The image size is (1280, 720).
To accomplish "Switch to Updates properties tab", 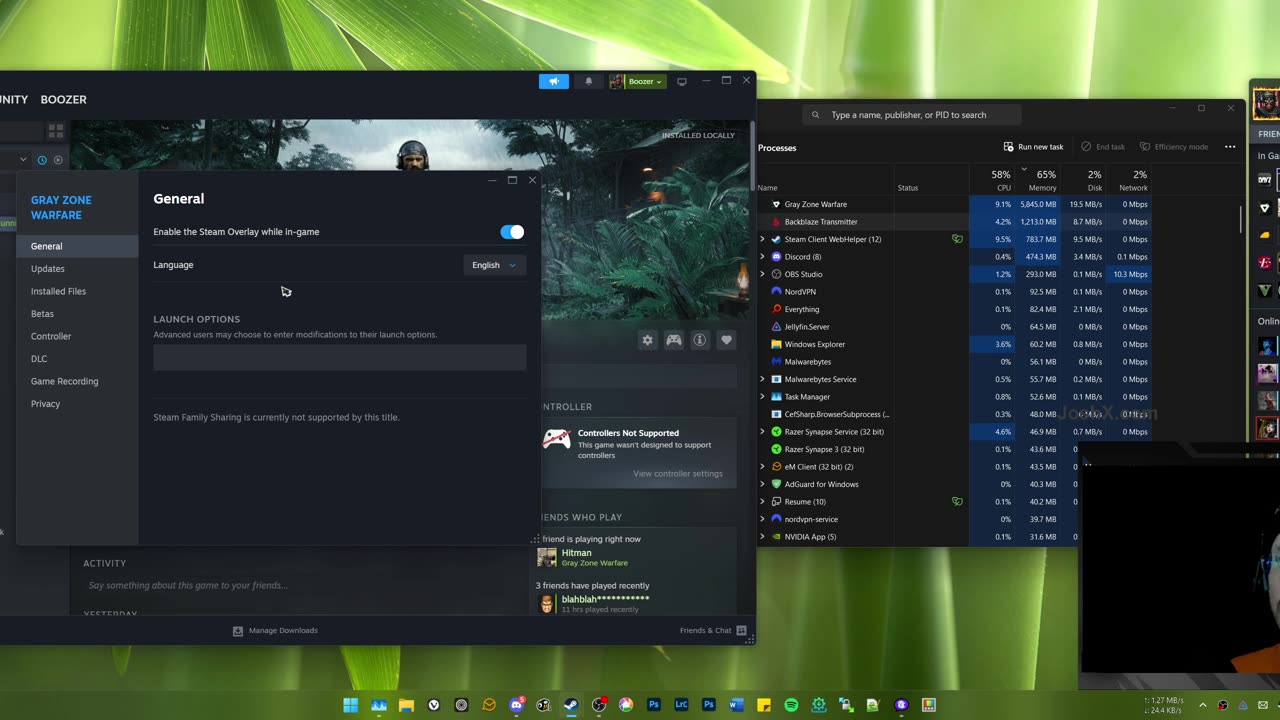I will click(77, 269).
